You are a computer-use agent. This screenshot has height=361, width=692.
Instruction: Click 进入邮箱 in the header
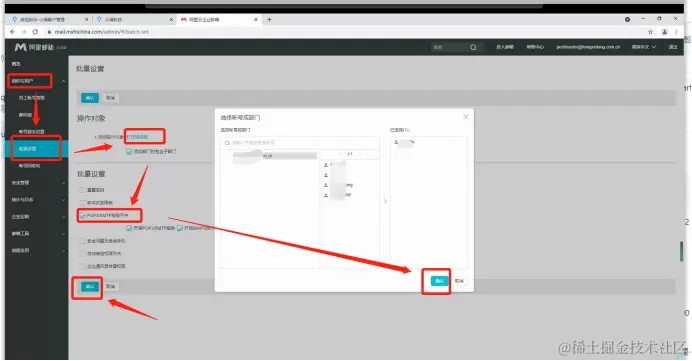coord(505,47)
